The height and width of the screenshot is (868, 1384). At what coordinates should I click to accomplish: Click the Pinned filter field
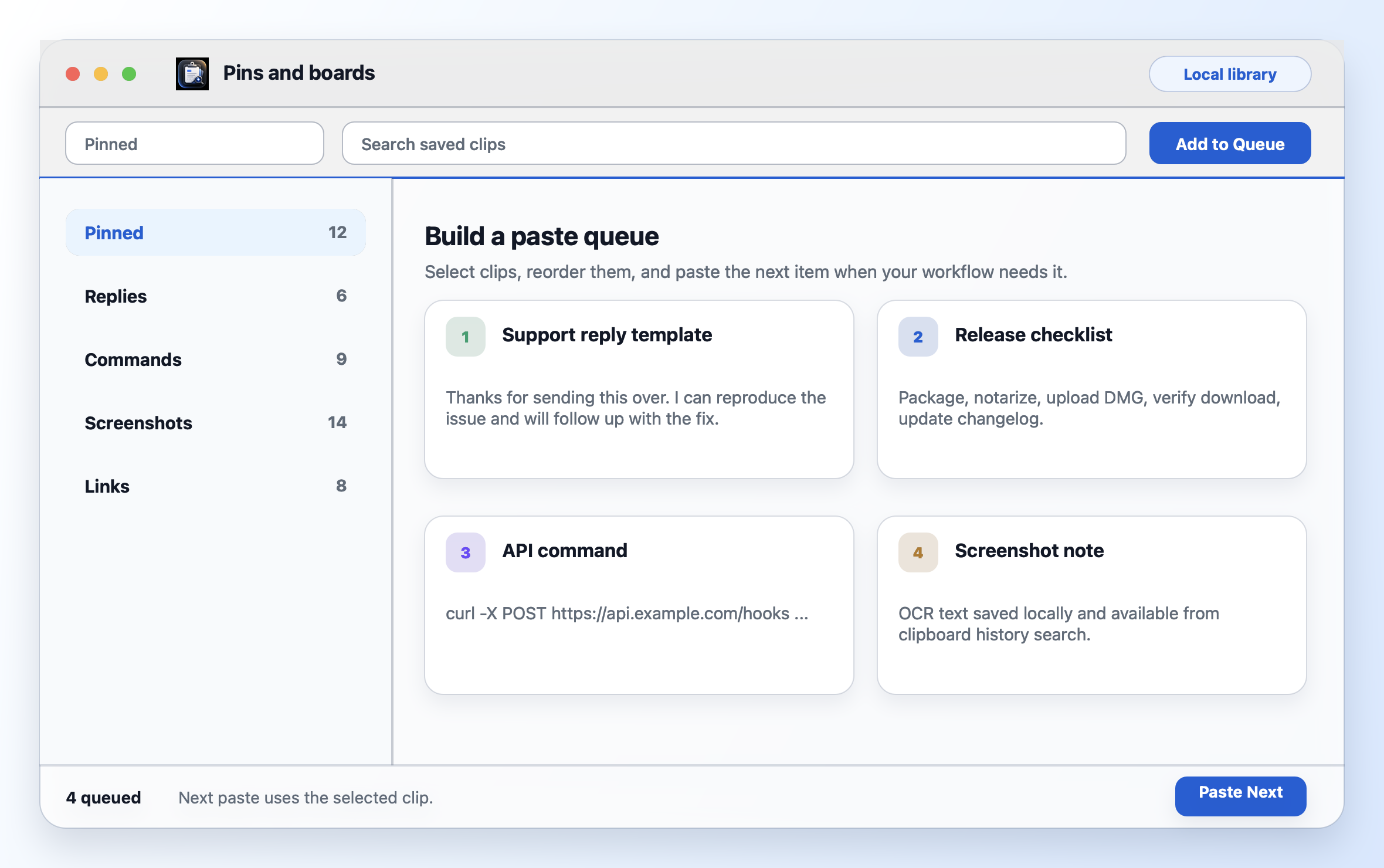pyautogui.click(x=195, y=143)
